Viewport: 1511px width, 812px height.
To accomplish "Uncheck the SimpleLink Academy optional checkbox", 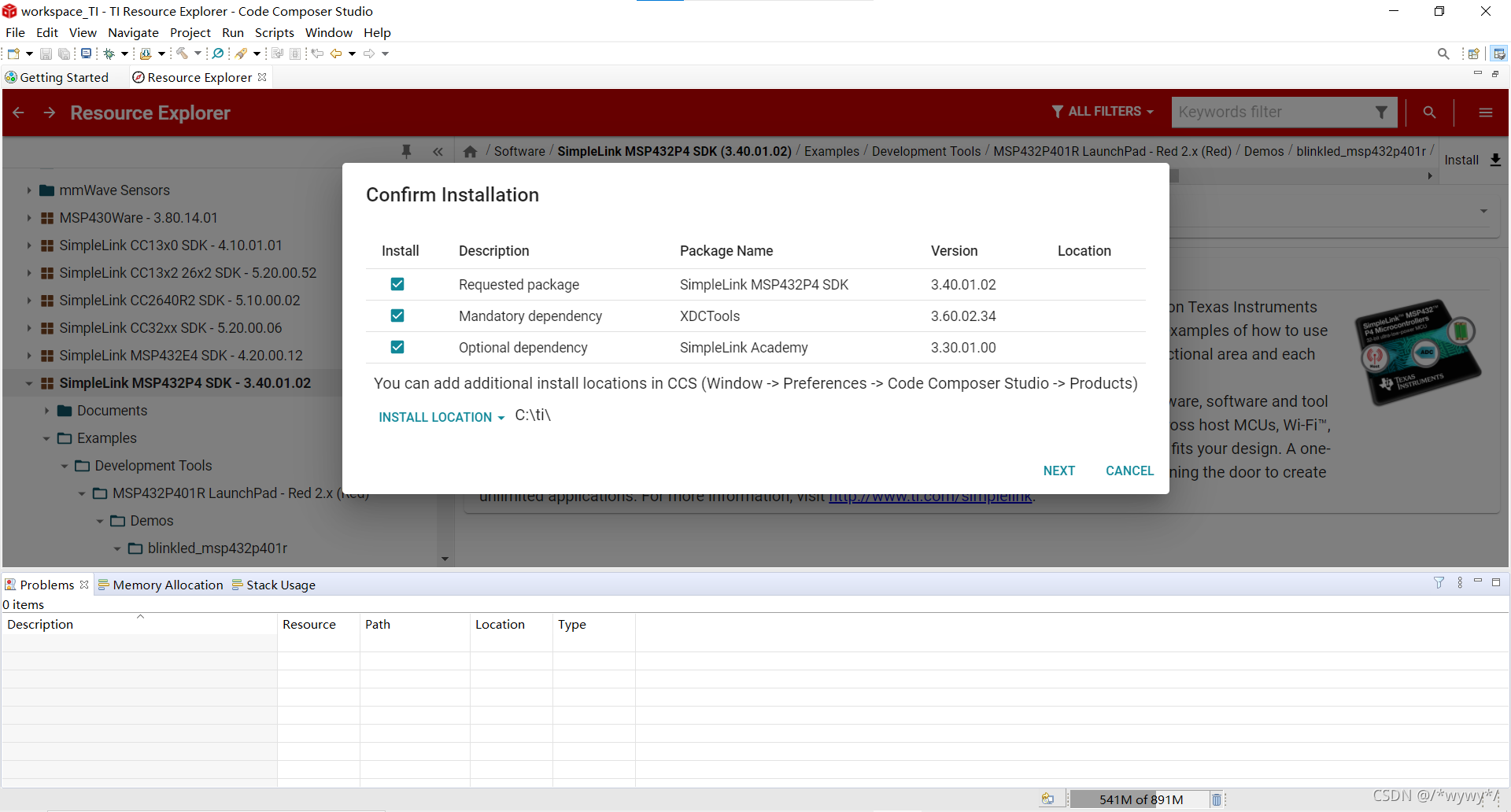I will click(397, 347).
